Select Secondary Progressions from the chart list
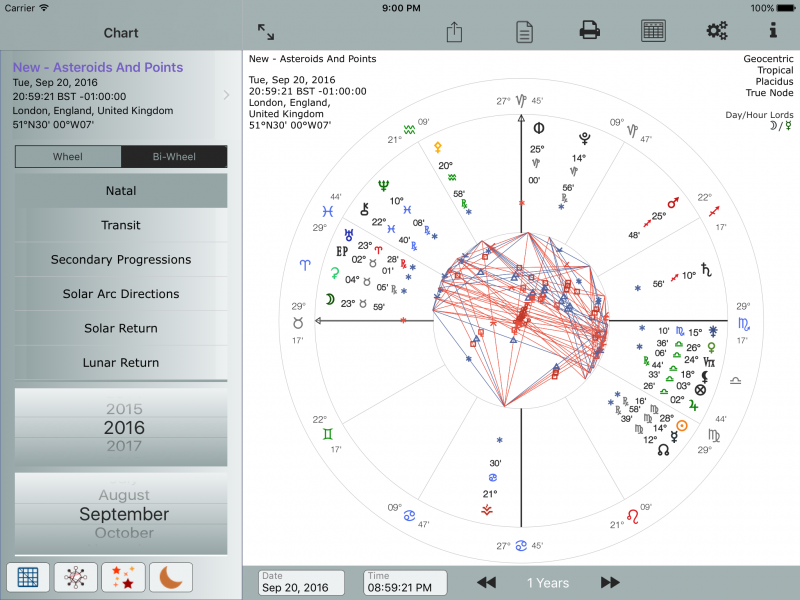800x600 pixels. tap(121, 260)
